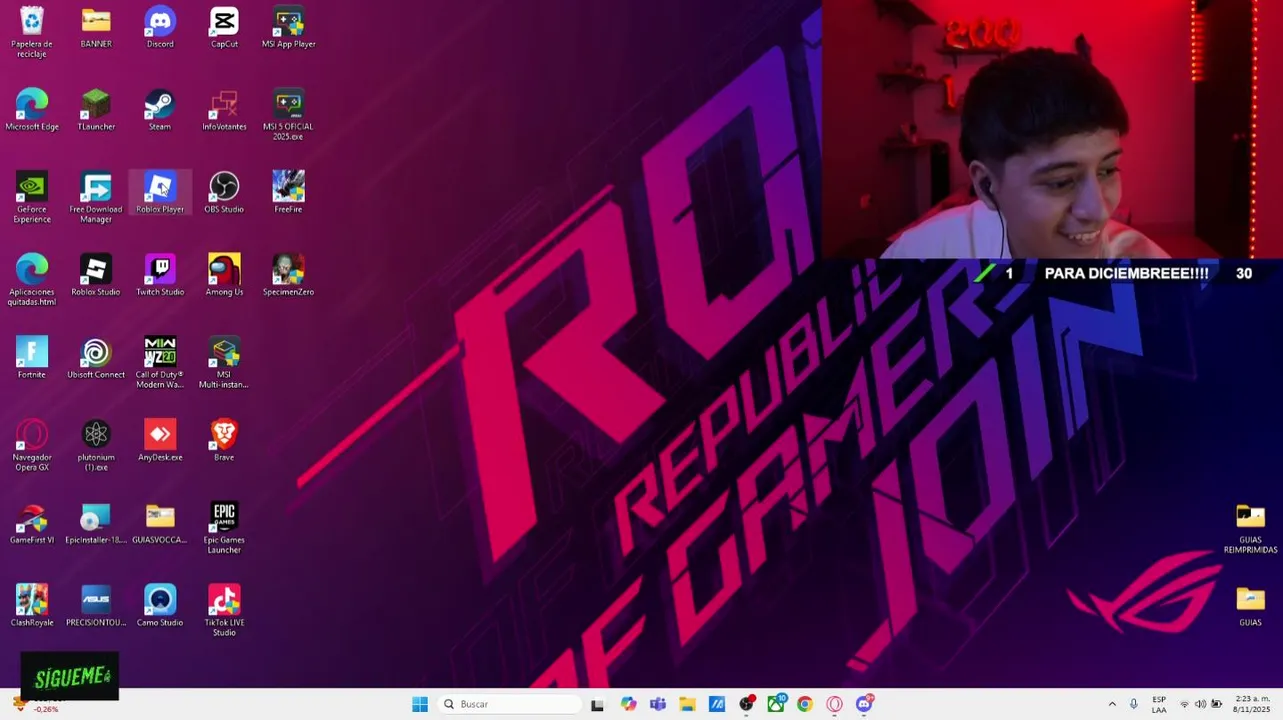
Task: Open GameFirst VI desktop shortcut
Action: tap(32, 524)
